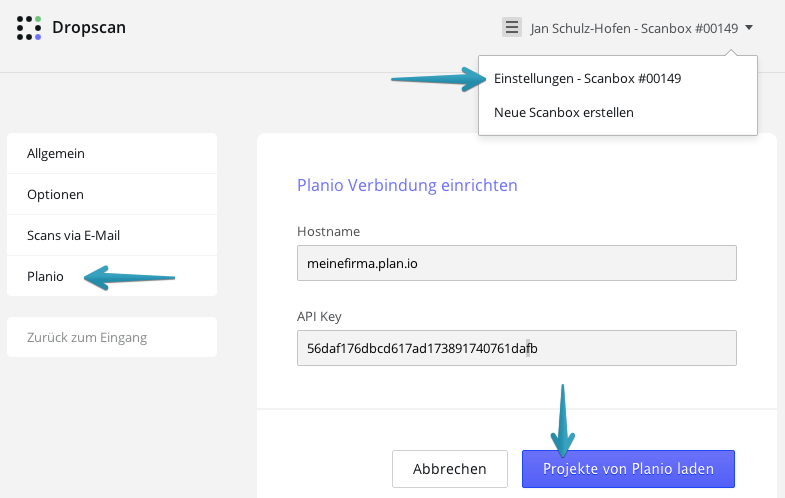Screen dimensions: 785x498
Task: Select the Planio sidebar item
Action: [x=112, y=276]
